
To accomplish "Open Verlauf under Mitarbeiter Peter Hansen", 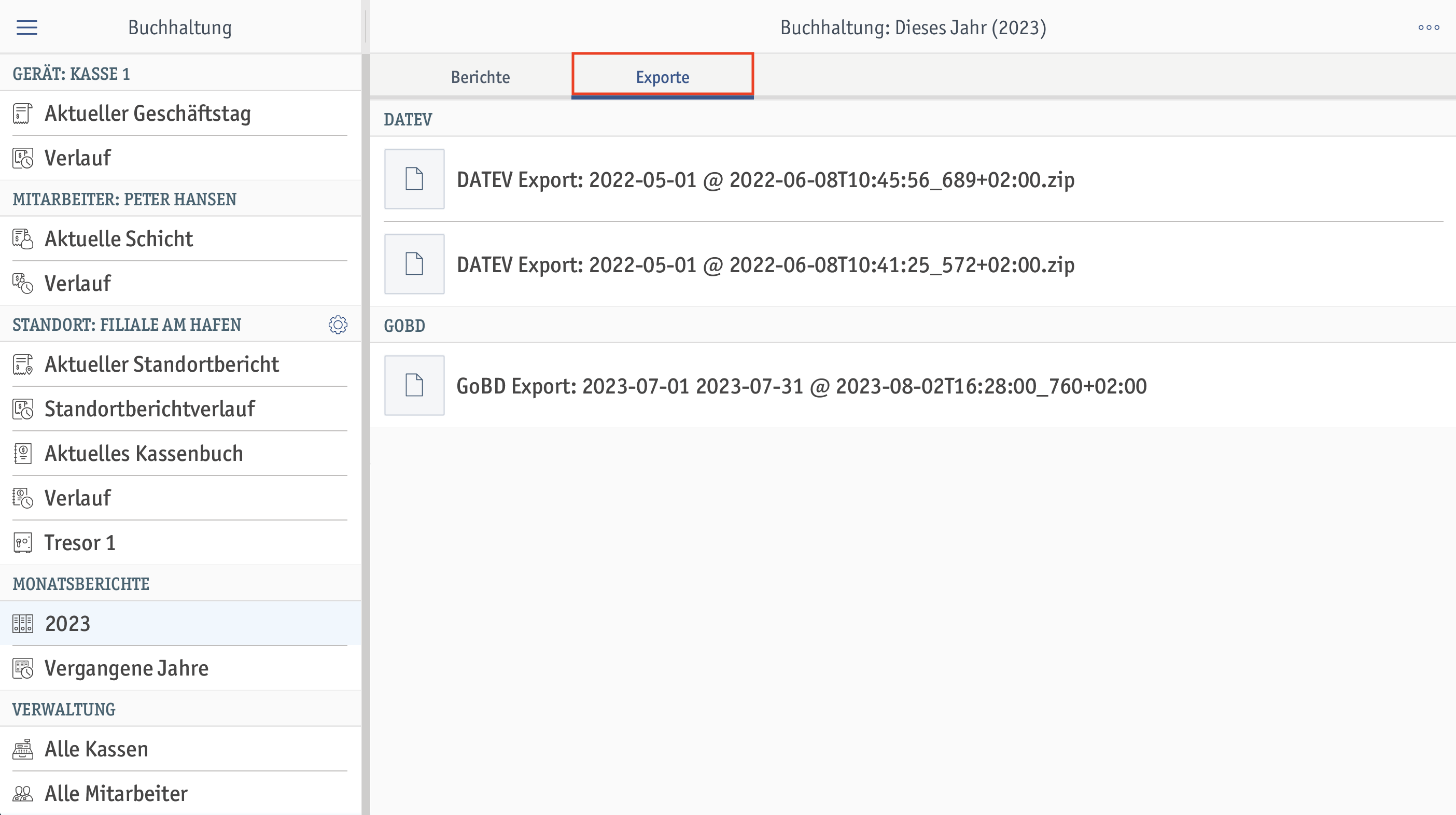I will click(x=180, y=284).
